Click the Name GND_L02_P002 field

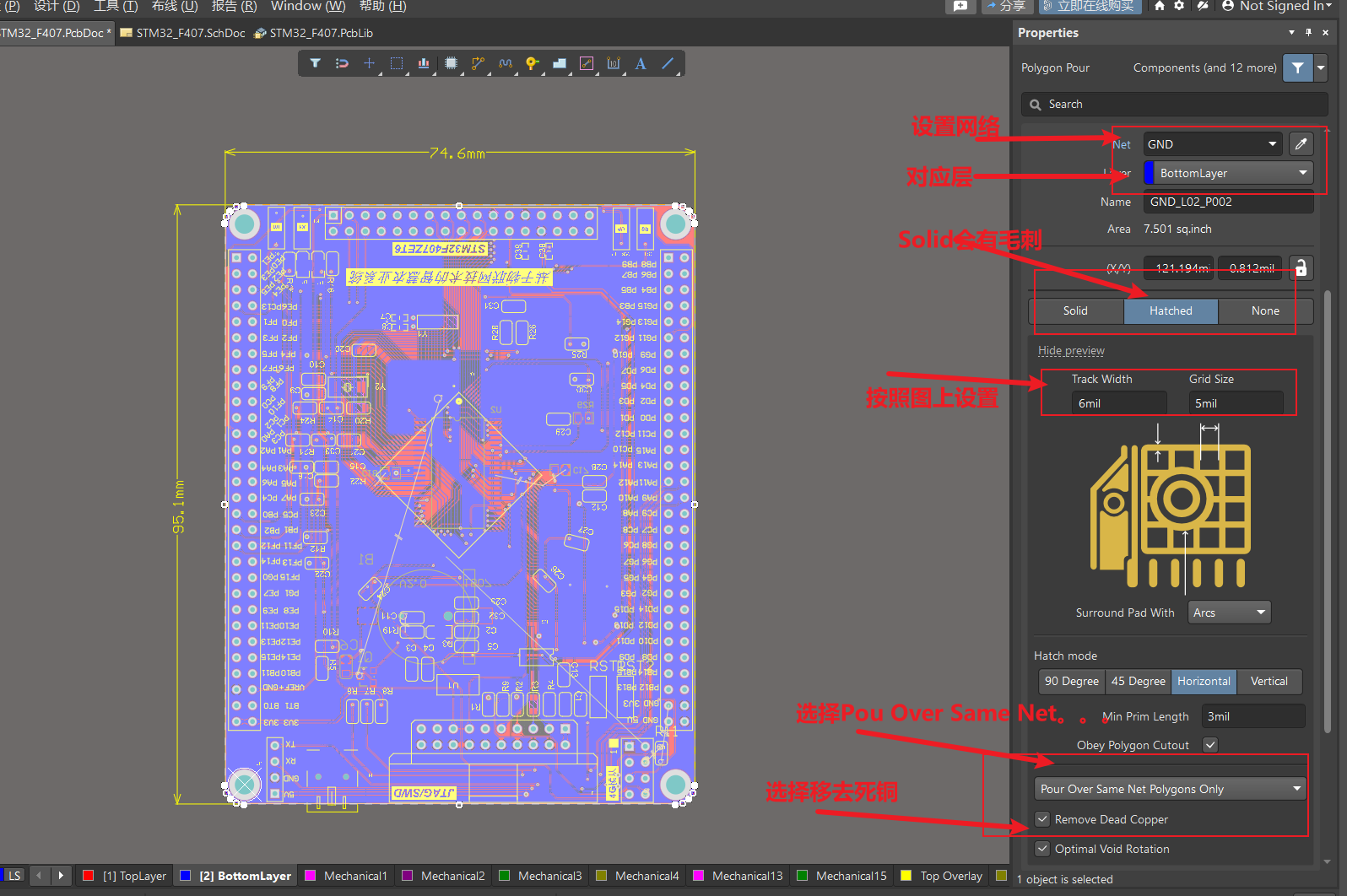(x=1228, y=202)
